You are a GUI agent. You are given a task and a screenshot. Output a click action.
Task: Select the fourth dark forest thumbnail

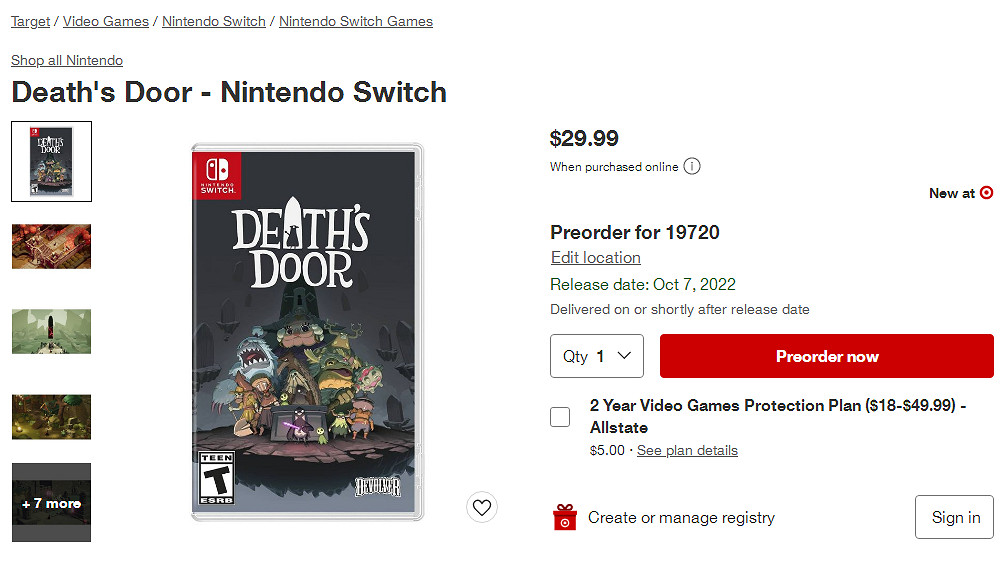tap(51, 417)
